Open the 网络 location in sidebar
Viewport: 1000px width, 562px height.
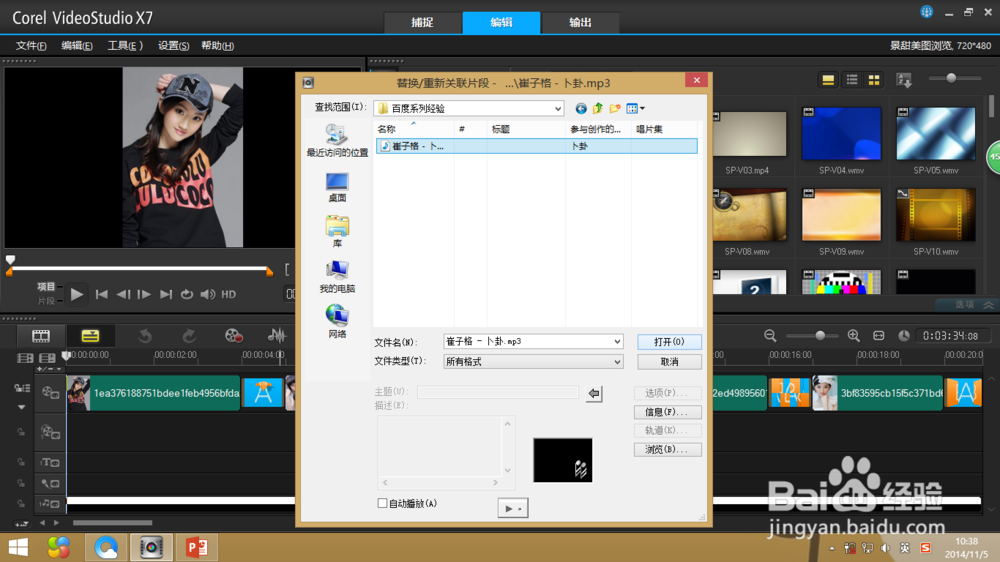click(x=337, y=322)
